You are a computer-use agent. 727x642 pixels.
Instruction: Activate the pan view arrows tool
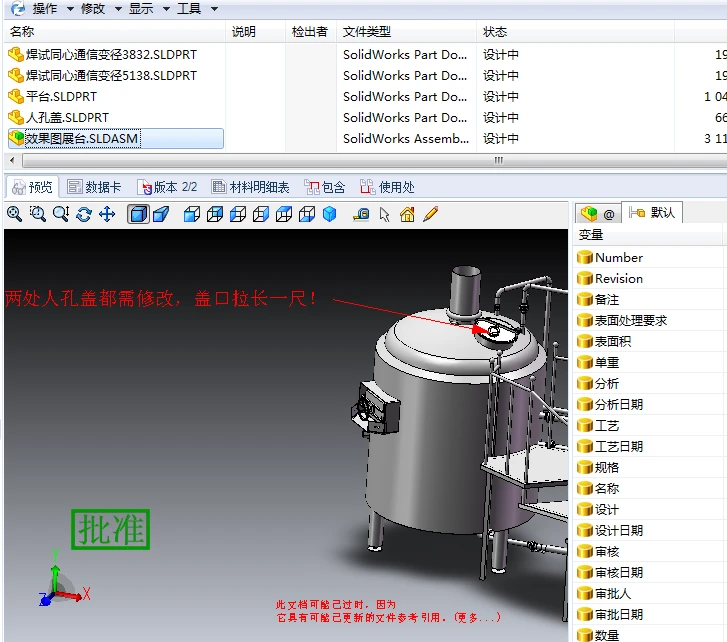(x=107, y=214)
